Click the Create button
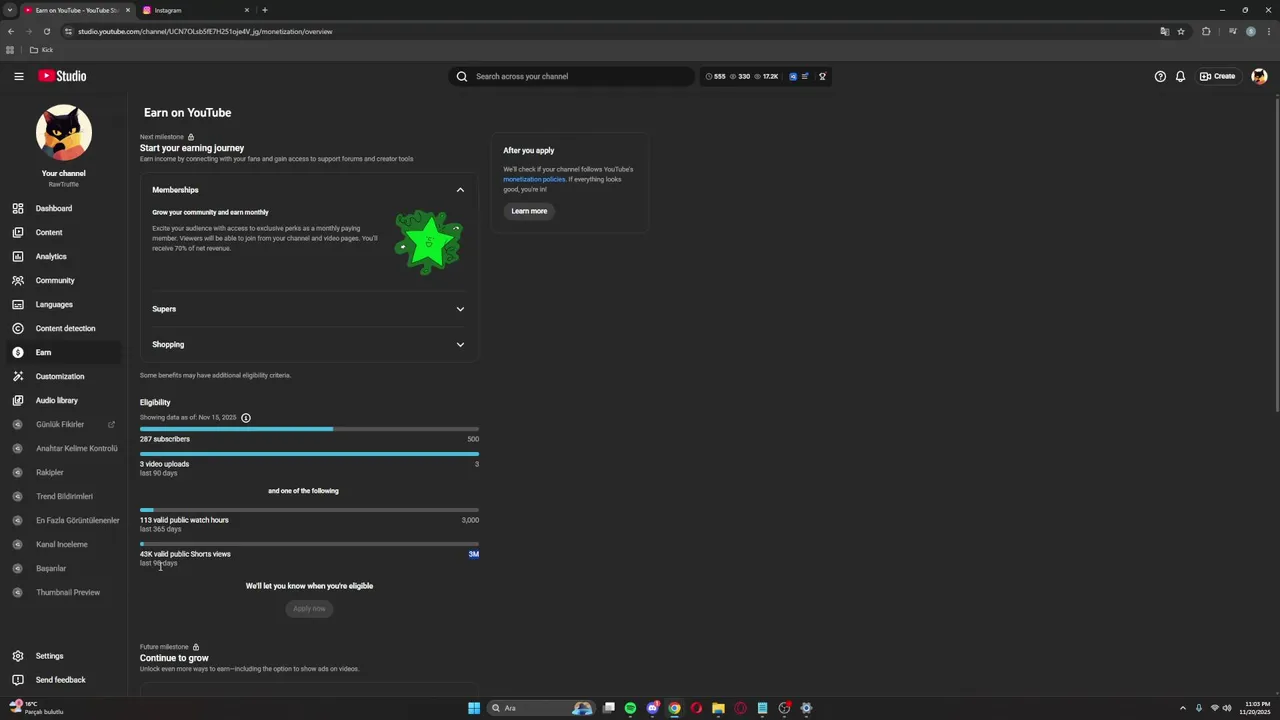Image resolution: width=1280 pixels, height=720 pixels. click(x=1218, y=76)
